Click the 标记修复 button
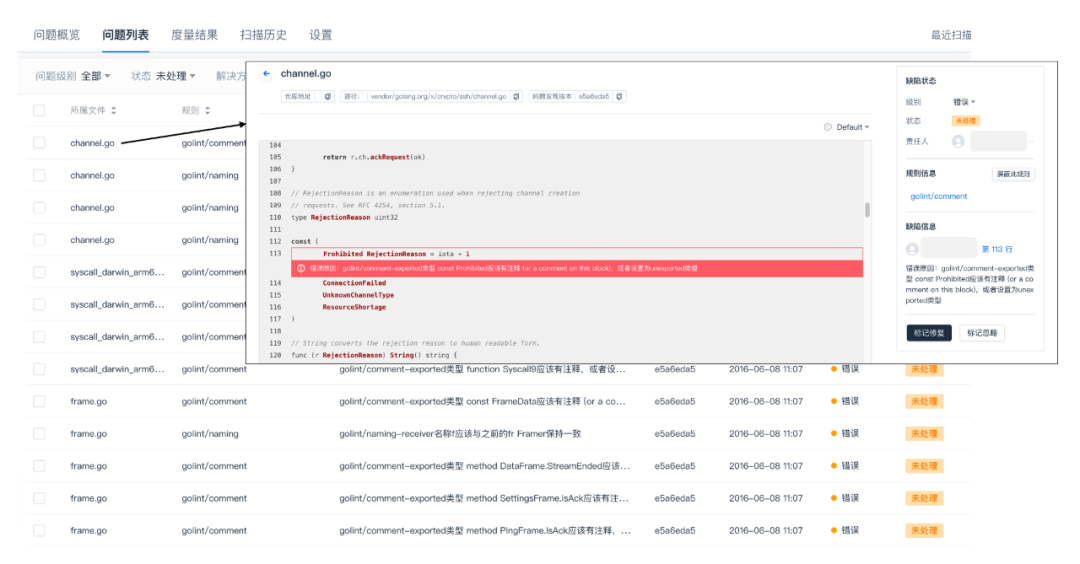Viewport: 1080px width, 564px height. click(928, 333)
